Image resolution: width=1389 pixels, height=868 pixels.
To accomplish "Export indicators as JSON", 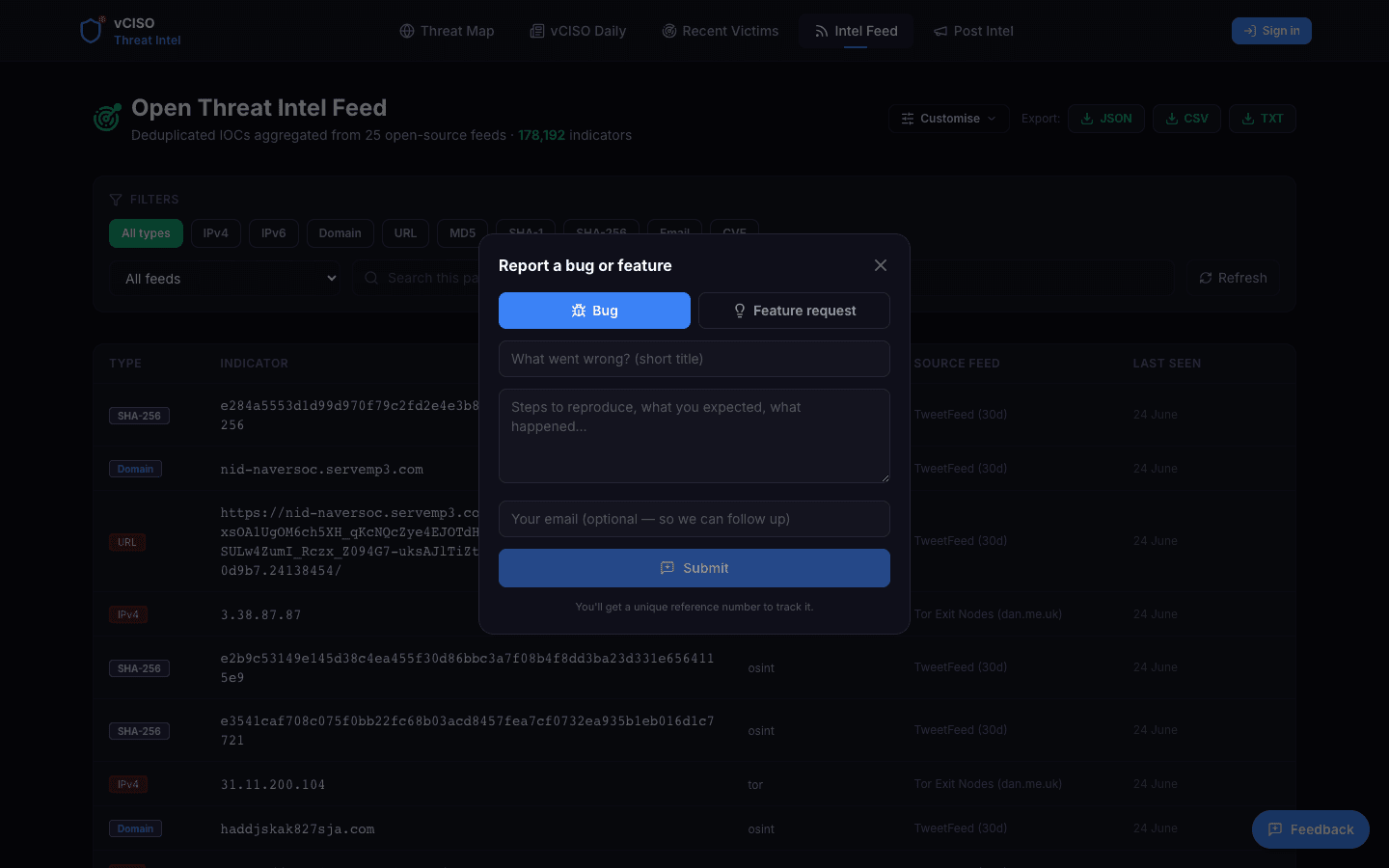I will (1106, 119).
